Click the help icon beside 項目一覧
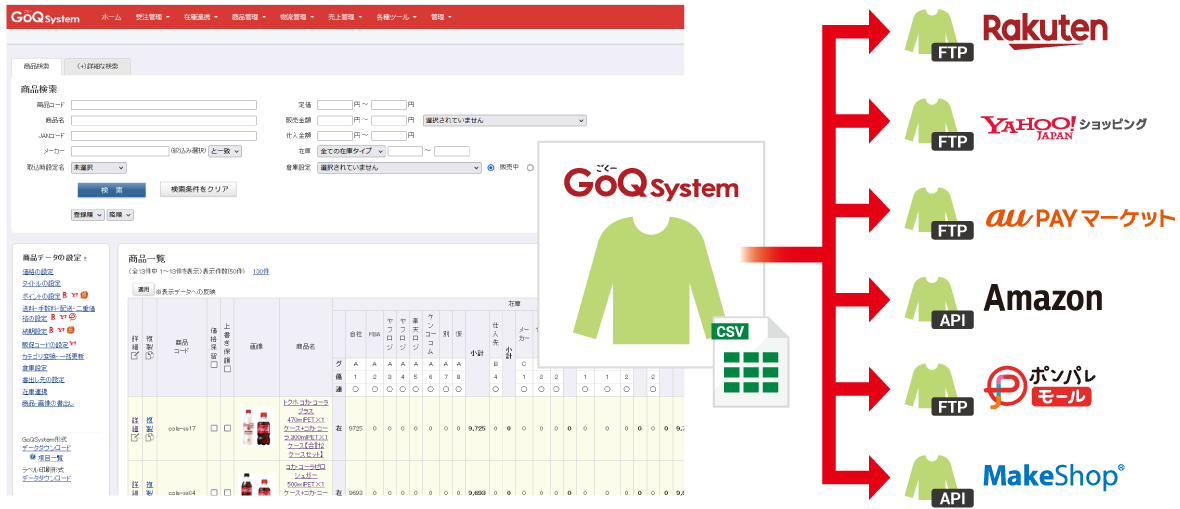Viewport: 1180px width, 509px height. click(33, 456)
